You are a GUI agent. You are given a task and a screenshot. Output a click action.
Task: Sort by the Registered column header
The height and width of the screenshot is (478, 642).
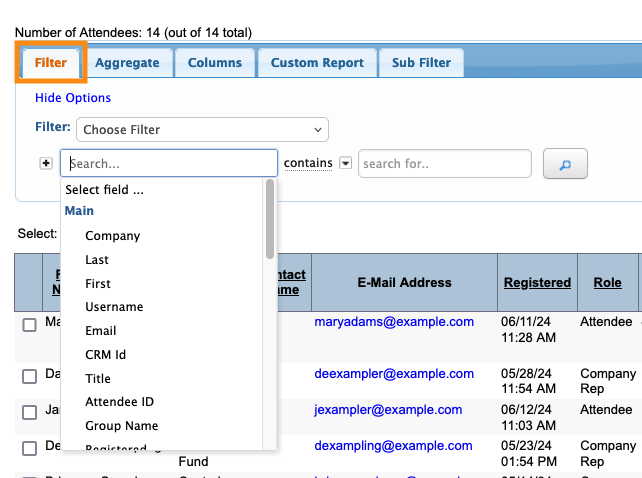[537, 283]
